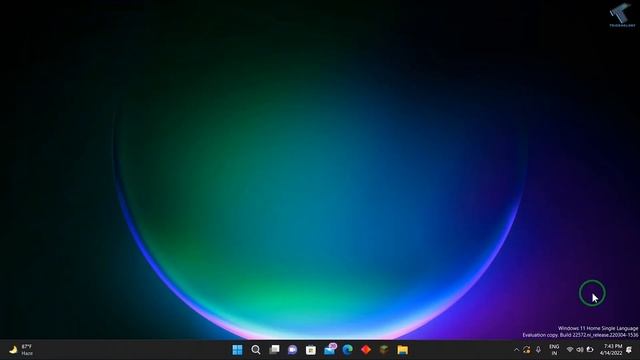
Task: Open Task View from taskbar
Action: click(274, 350)
